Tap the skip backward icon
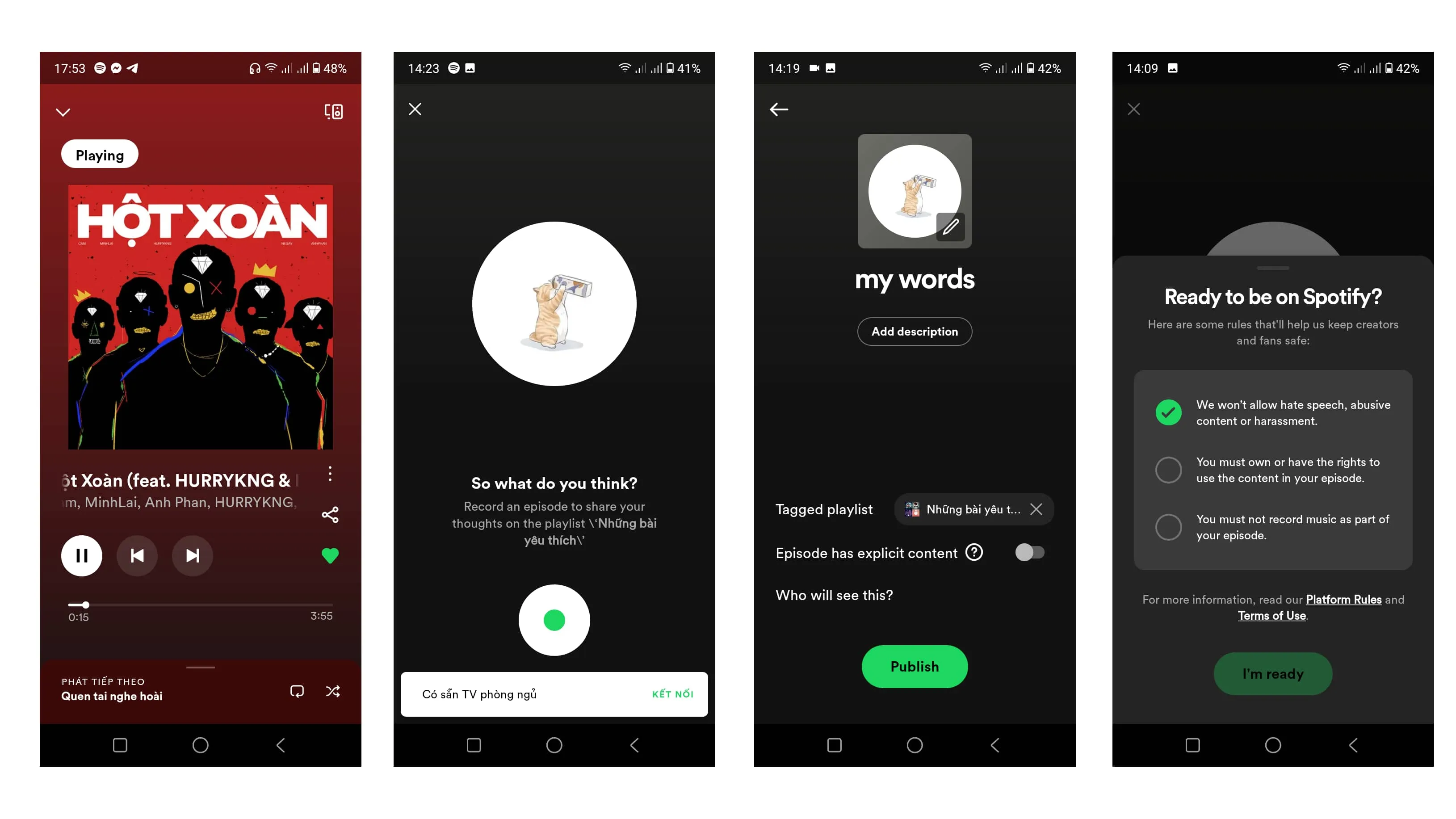The width and height of the screenshot is (1456, 819). coord(137,555)
